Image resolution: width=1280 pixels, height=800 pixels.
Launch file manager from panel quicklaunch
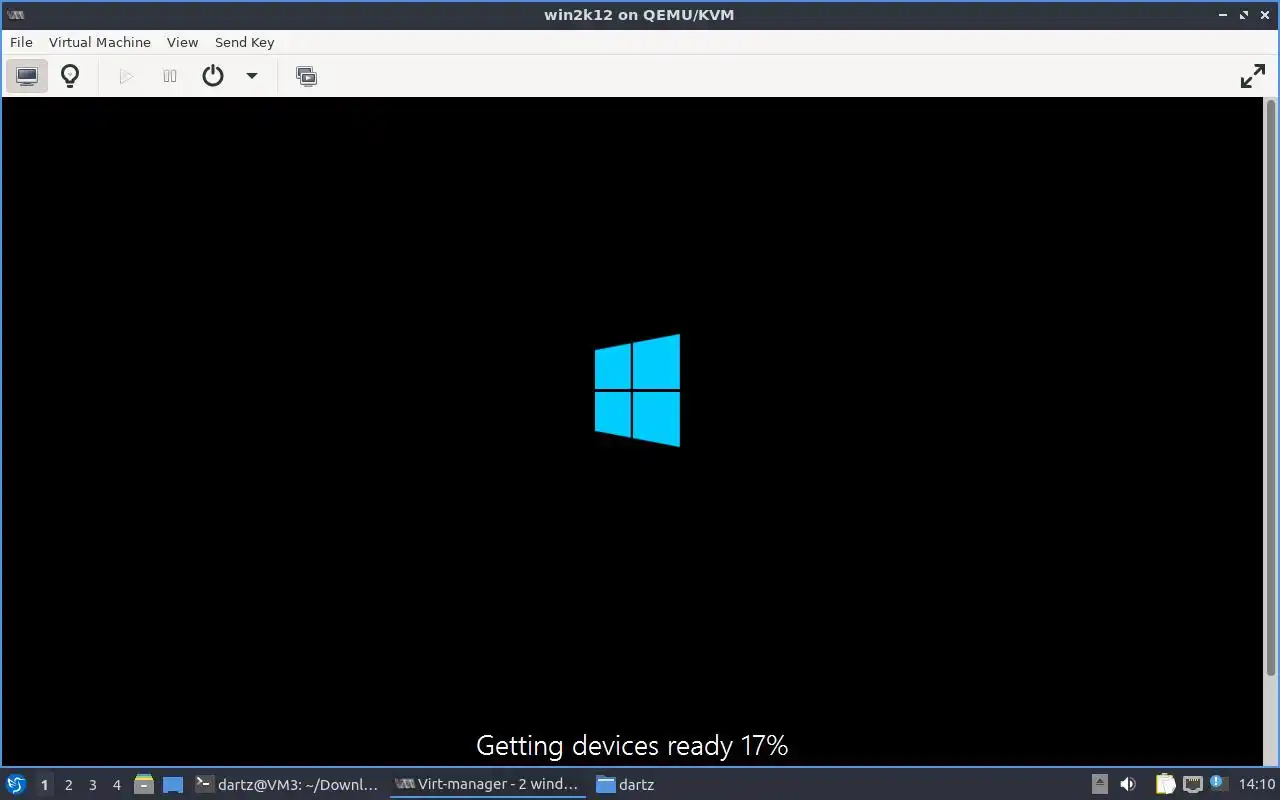click(x=144, y=784)
